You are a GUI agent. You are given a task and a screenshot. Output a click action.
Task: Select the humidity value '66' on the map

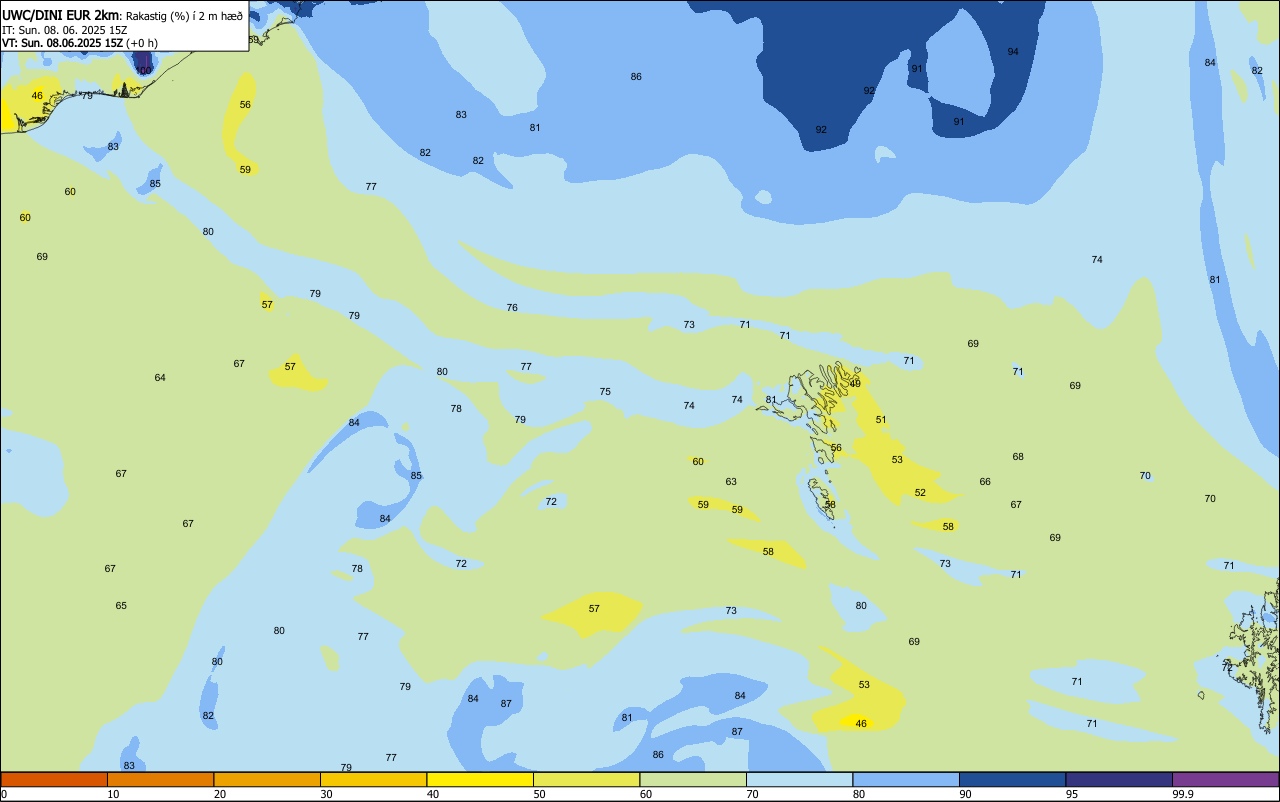point(985,482)
